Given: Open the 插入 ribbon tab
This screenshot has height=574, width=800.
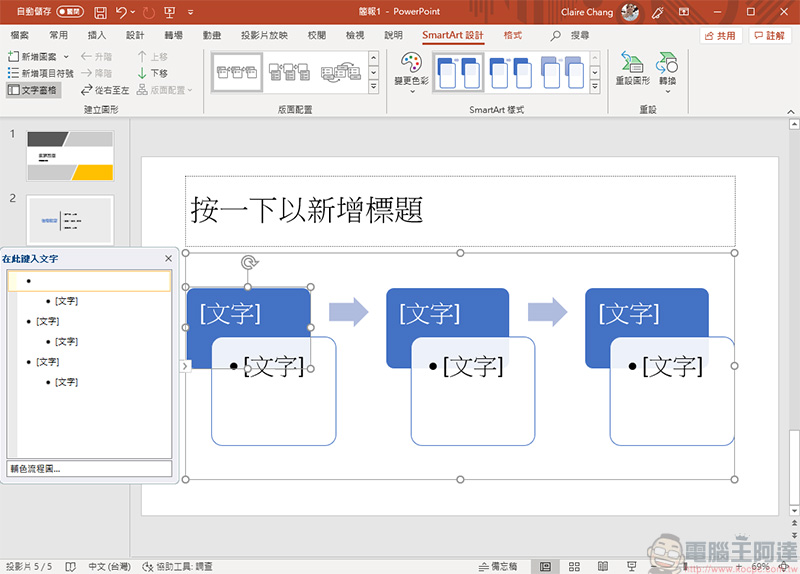Looking at the screenshot, I should 96,35.
